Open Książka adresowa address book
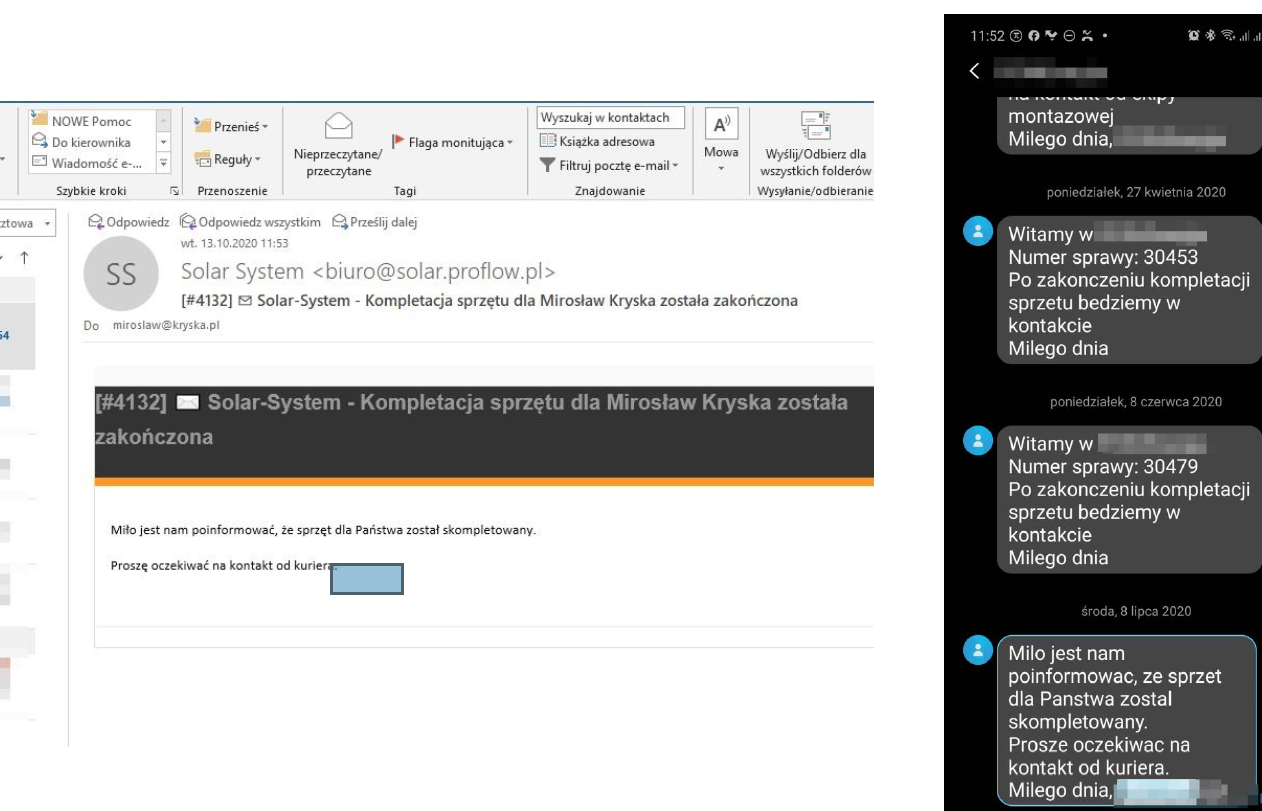Viewport: 1262px width, 811px height. tap(597, 142)
